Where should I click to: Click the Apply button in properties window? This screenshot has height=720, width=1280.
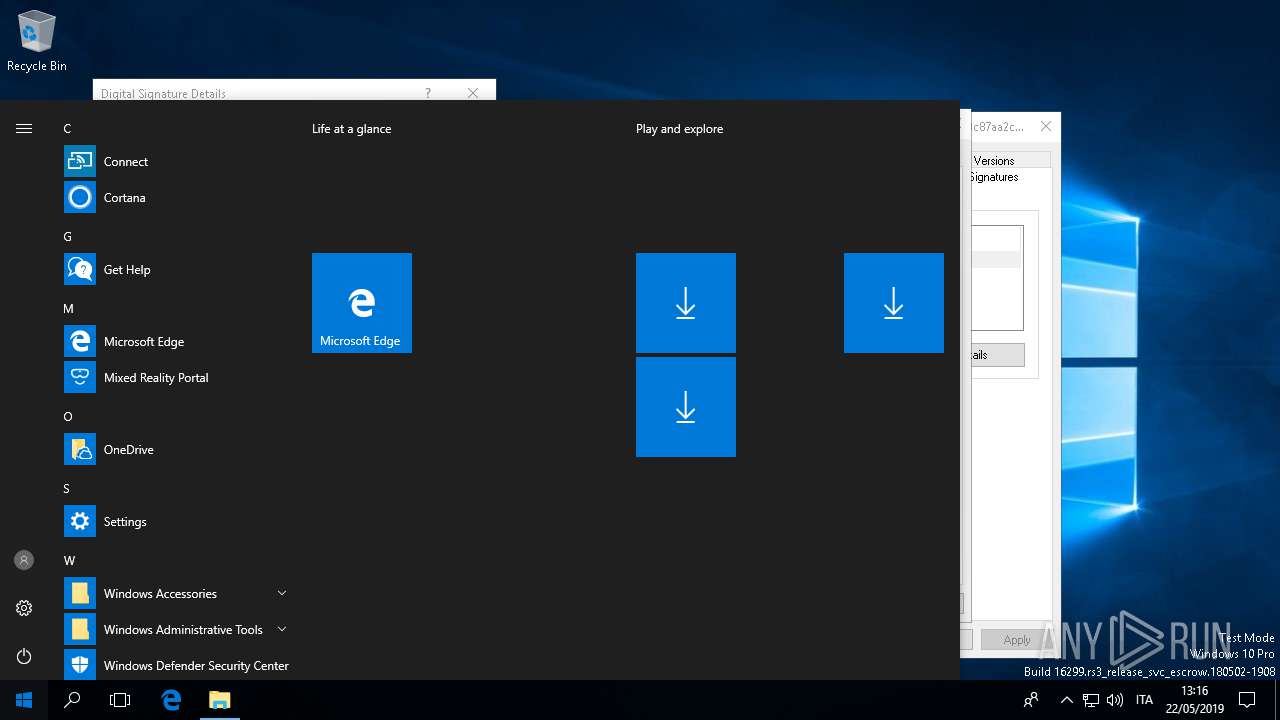(1017, 640)
